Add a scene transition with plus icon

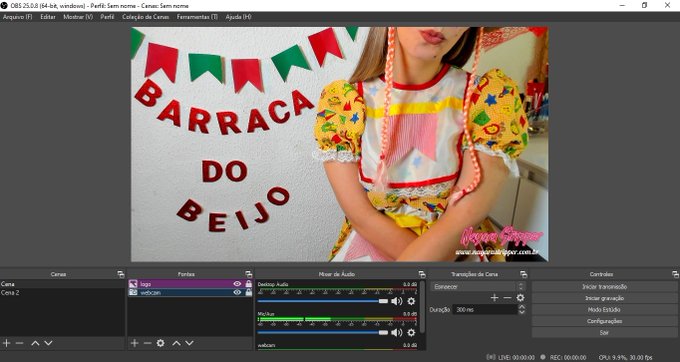coord(494,297)
